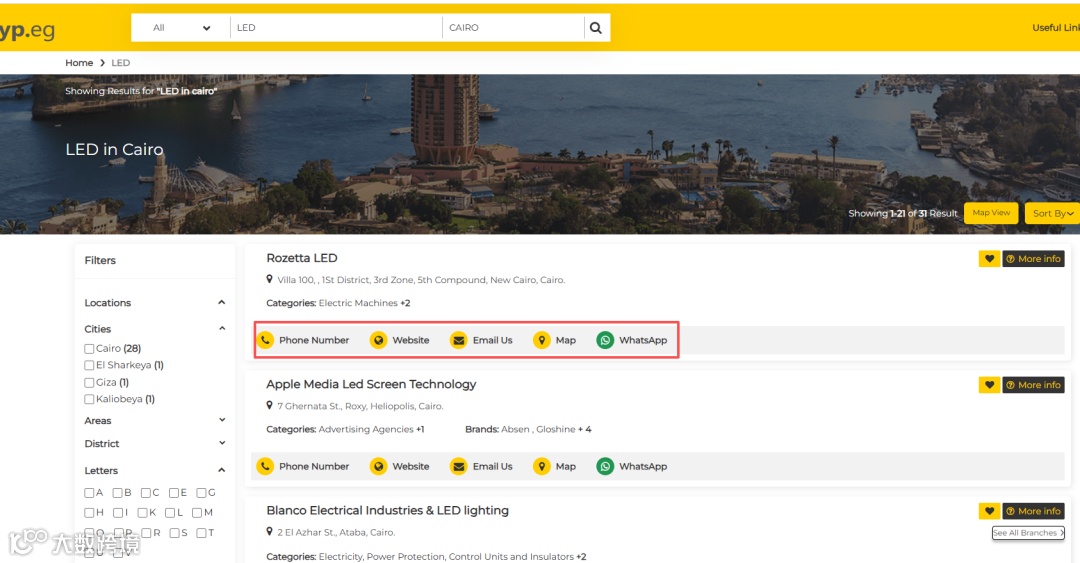
Task: Open the Sort By dropdown
Action: tap(1052, 214)
